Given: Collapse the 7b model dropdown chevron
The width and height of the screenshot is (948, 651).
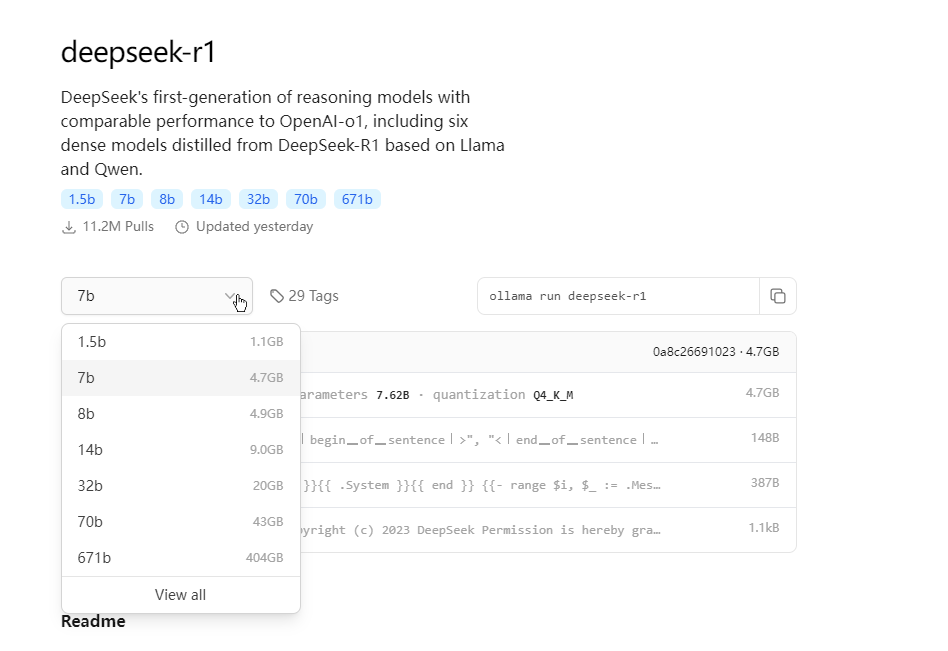Looking at the screenshot, I should pos(230,296).
